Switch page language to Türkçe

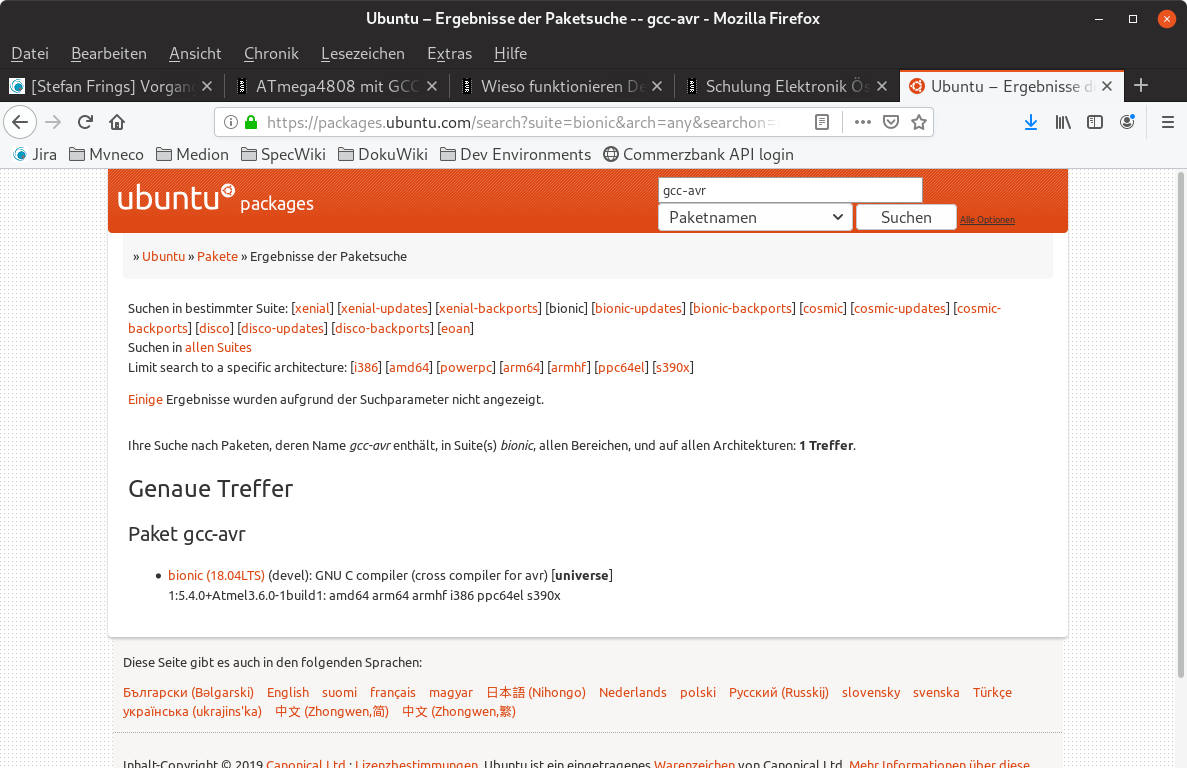tap(992, 692)
